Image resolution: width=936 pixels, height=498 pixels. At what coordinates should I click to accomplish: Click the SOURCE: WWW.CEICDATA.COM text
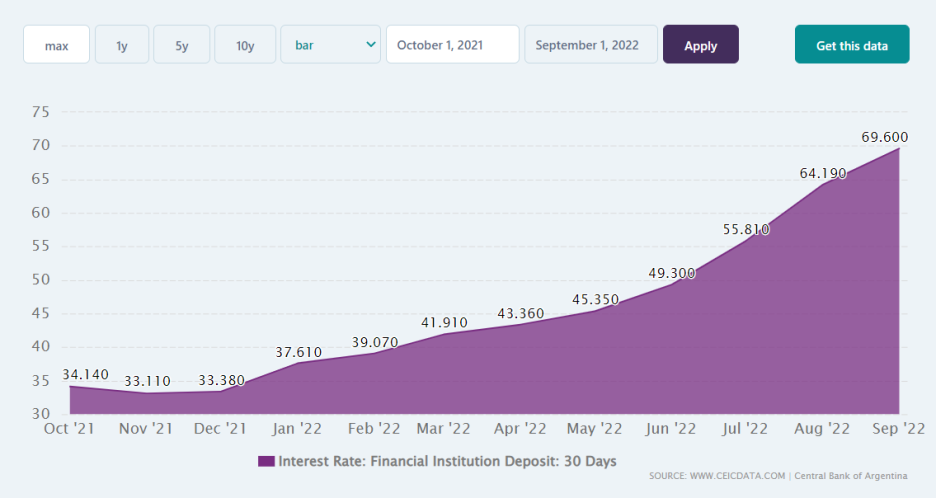click(717, 476)
